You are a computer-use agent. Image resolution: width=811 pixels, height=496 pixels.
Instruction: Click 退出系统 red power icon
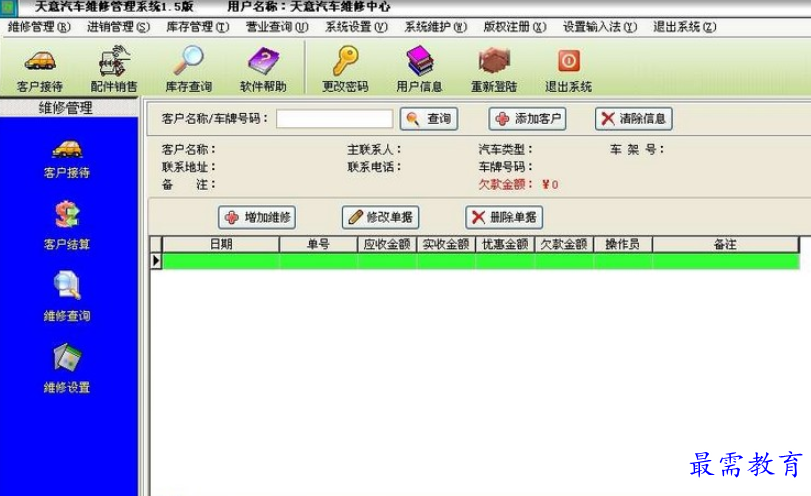[x=568, y=70]
